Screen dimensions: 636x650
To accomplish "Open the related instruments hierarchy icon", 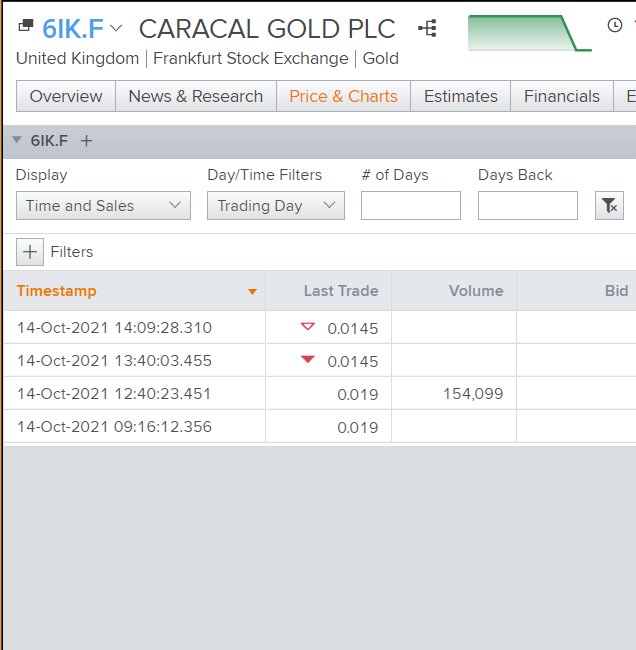I will click(427, 28).
